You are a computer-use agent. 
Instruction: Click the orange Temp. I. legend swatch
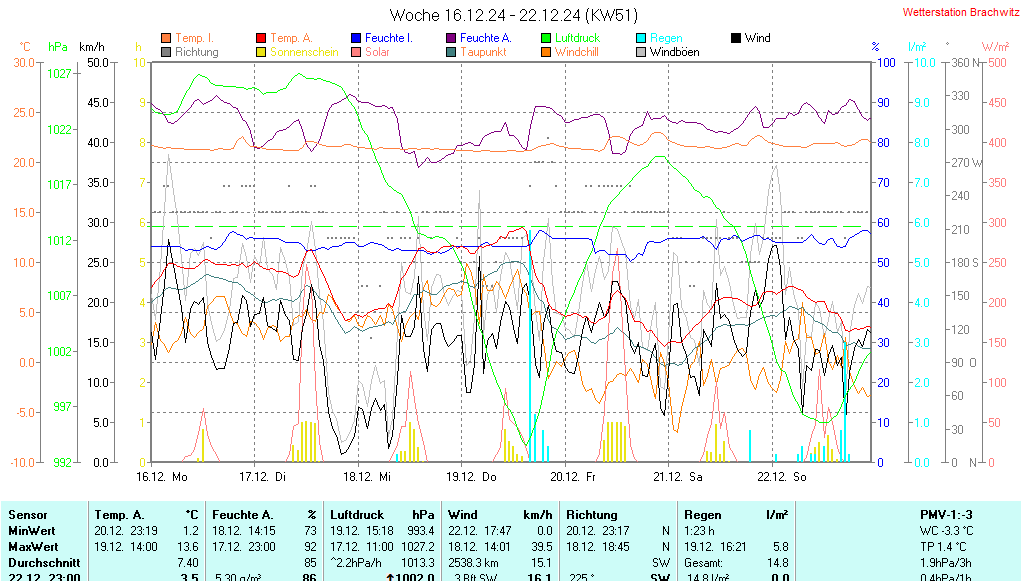point(166,38)
